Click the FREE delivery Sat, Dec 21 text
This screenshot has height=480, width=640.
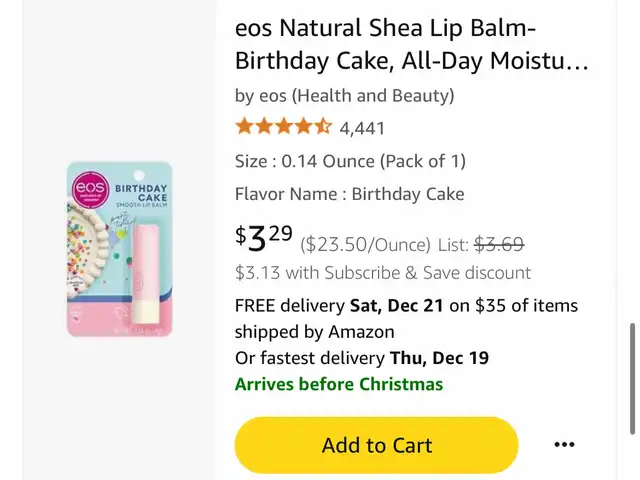[339, 305]
